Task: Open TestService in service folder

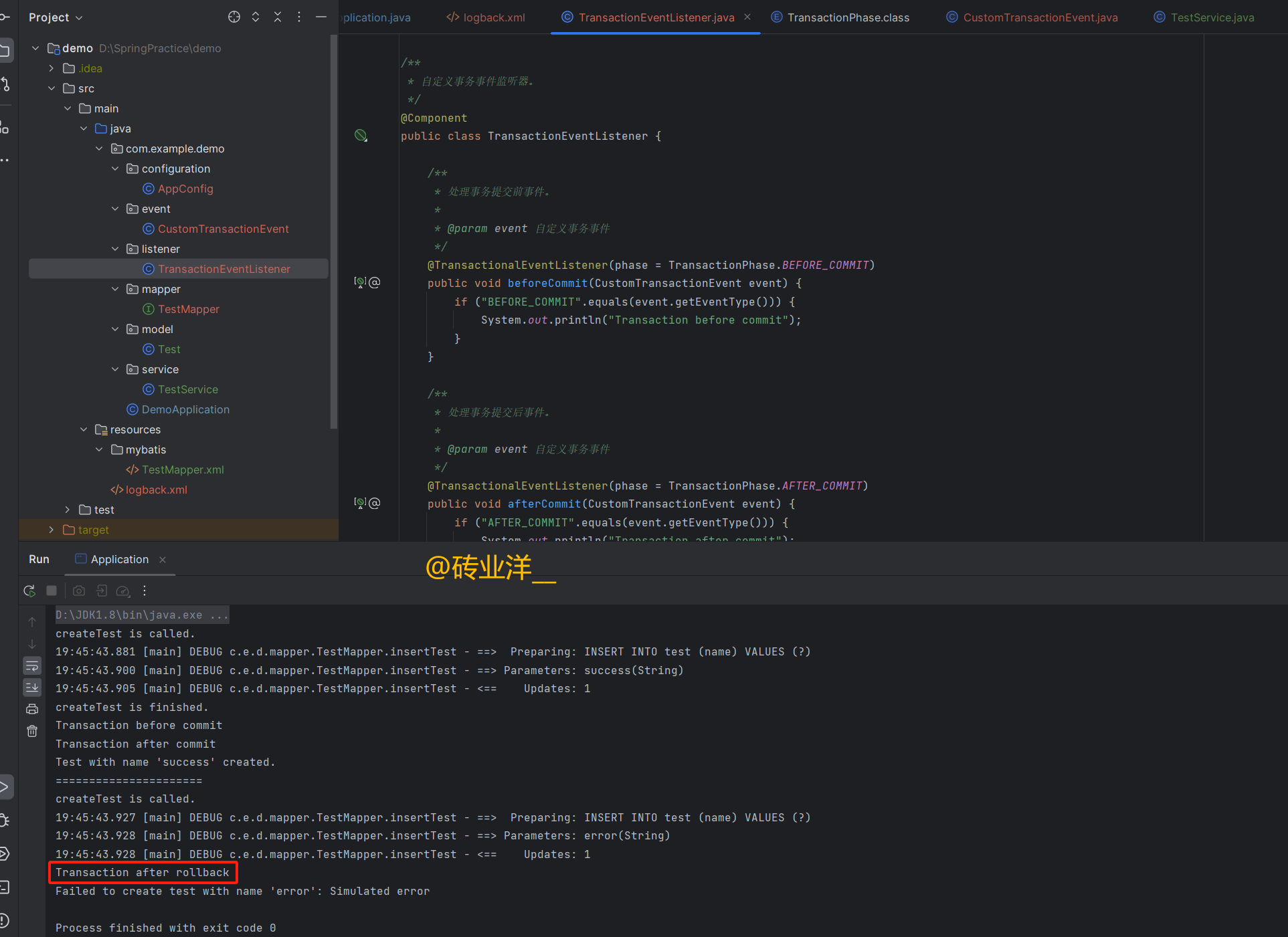Action: tap(186, 389)
